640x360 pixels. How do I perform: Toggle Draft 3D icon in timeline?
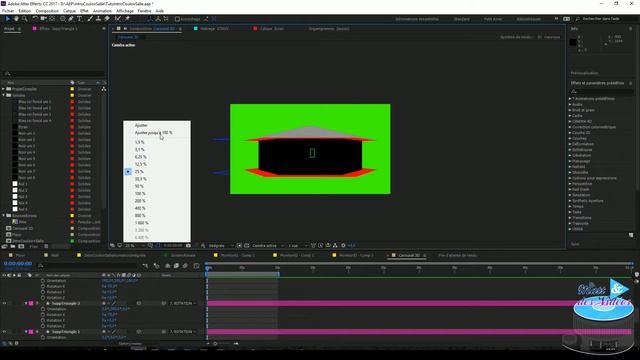click(156, 266)
